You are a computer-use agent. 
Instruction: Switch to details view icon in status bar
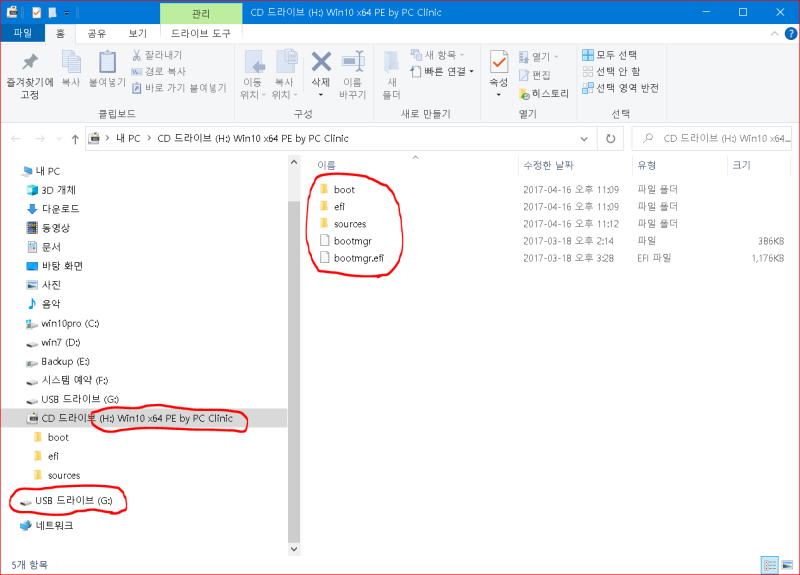click(x=770, y=565)
